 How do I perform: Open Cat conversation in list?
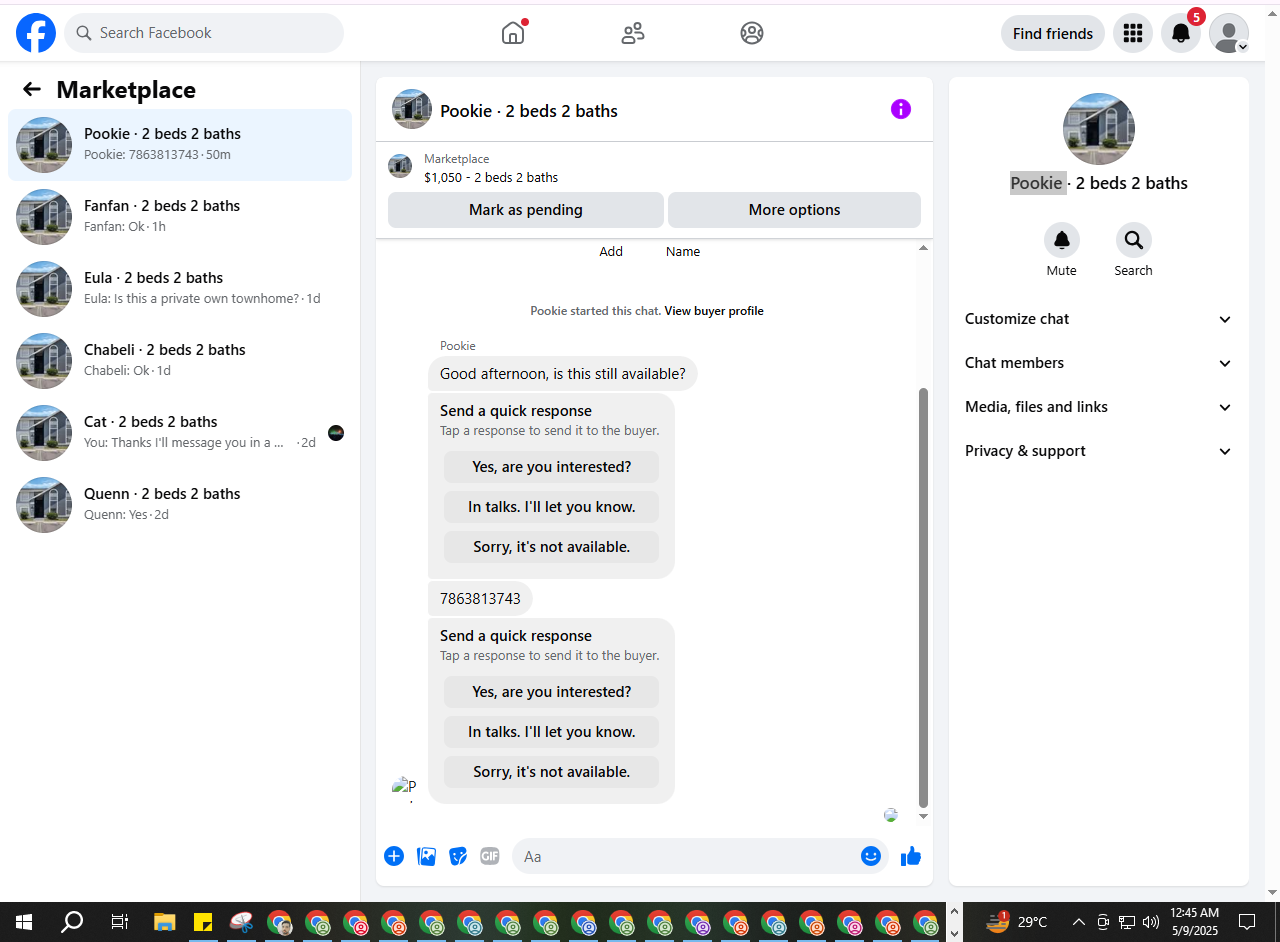(x=180, y=433)
